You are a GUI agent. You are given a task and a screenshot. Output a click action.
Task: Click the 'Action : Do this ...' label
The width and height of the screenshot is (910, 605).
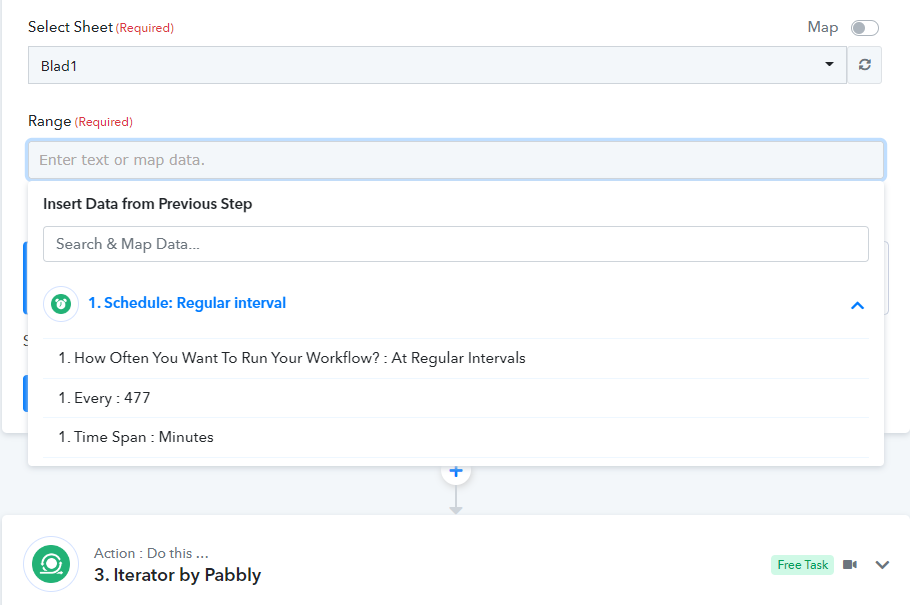tap(151, 553)
